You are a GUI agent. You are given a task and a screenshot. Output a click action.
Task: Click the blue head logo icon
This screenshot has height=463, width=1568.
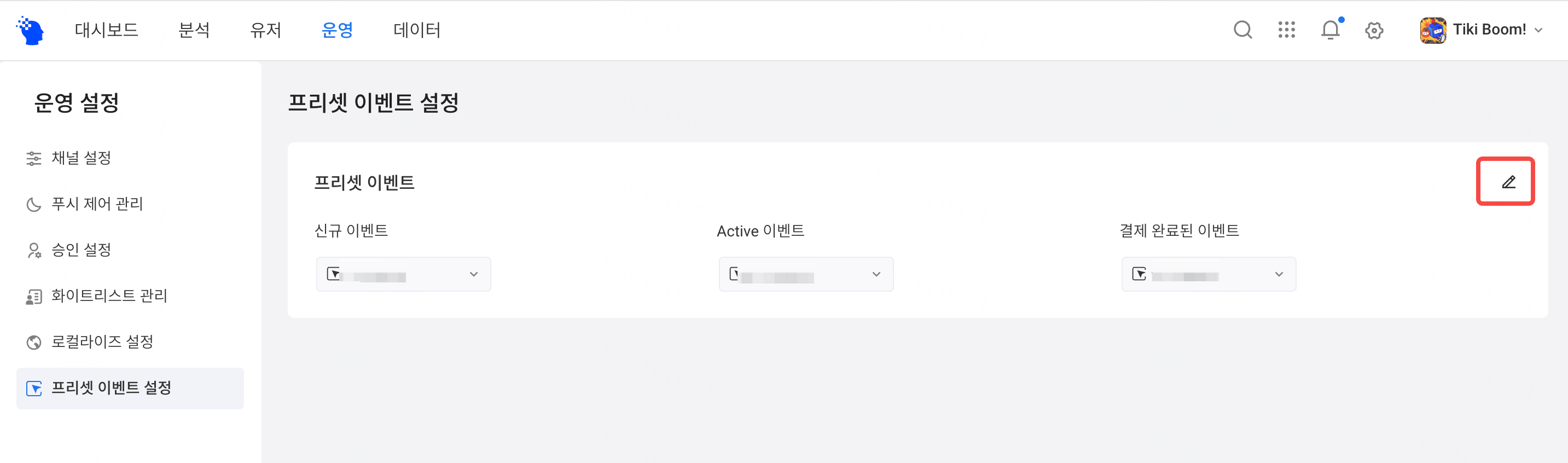[x=31, y=31]
